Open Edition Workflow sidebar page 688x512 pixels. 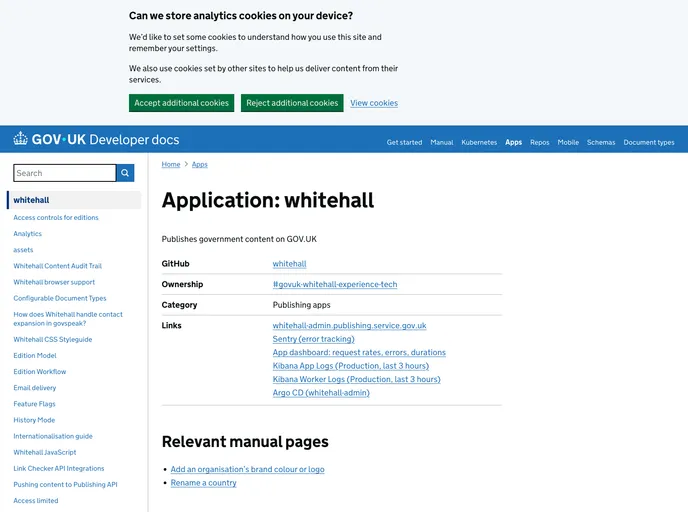(x=39, y=371)
